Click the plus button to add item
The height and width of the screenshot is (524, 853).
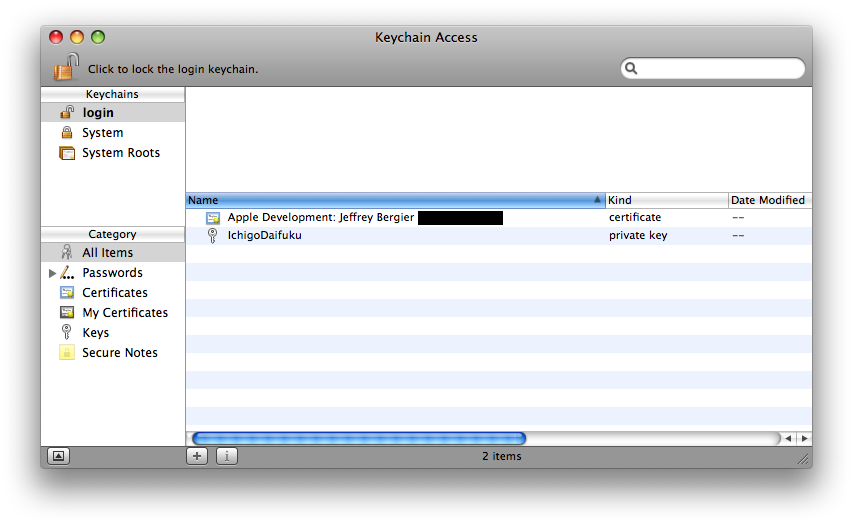[x=197, y=456]
